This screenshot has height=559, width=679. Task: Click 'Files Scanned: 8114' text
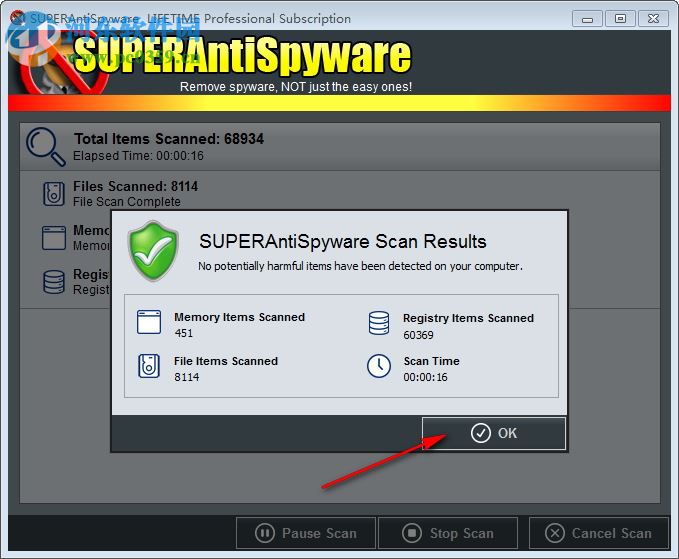[136, 186]
